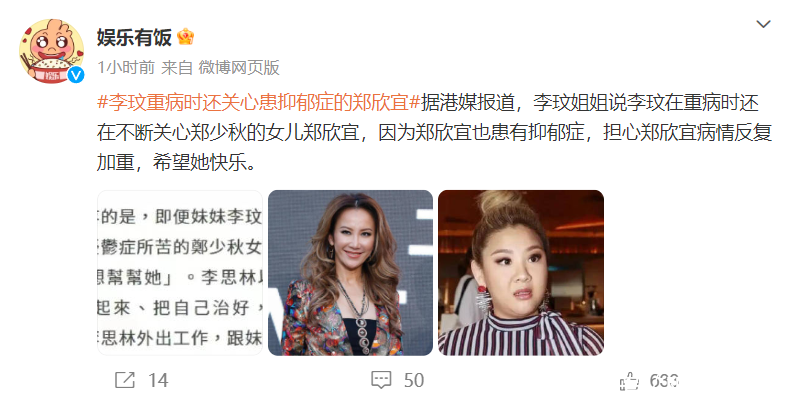791x403 pixels.
Task: Open the photo of woman in striped top
Action: (521, 273)
